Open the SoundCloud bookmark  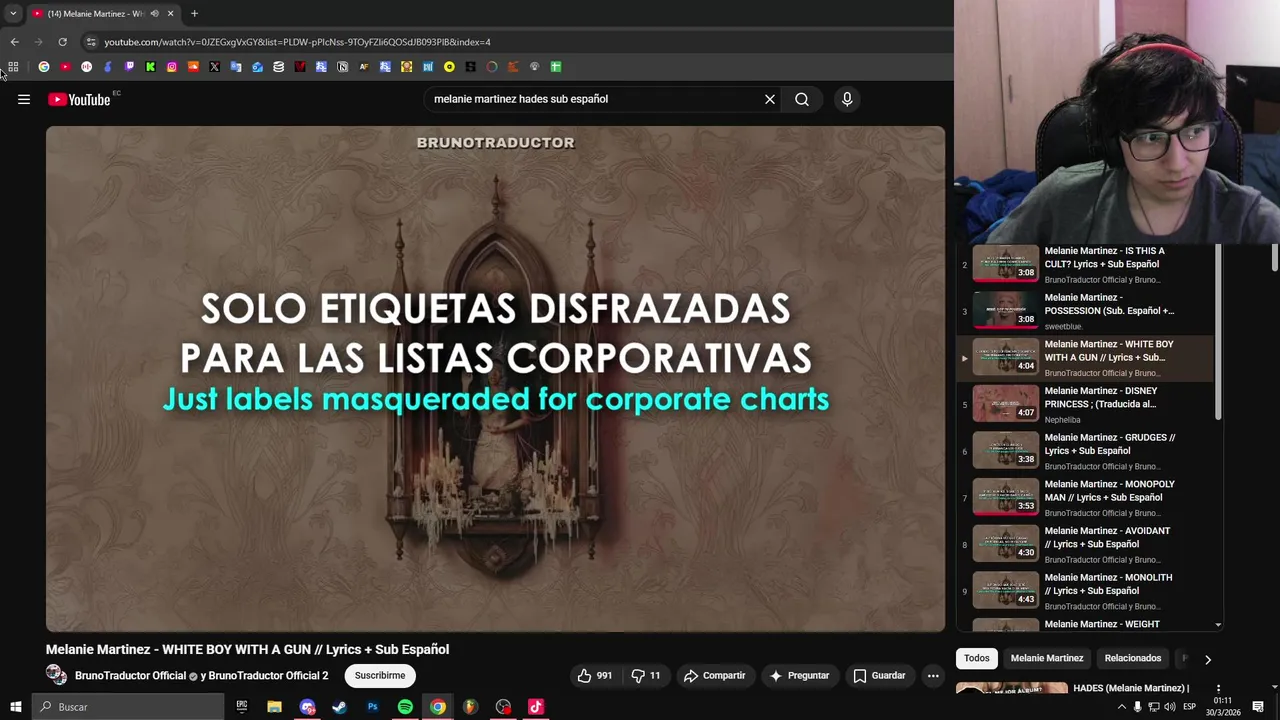point(193,67)
